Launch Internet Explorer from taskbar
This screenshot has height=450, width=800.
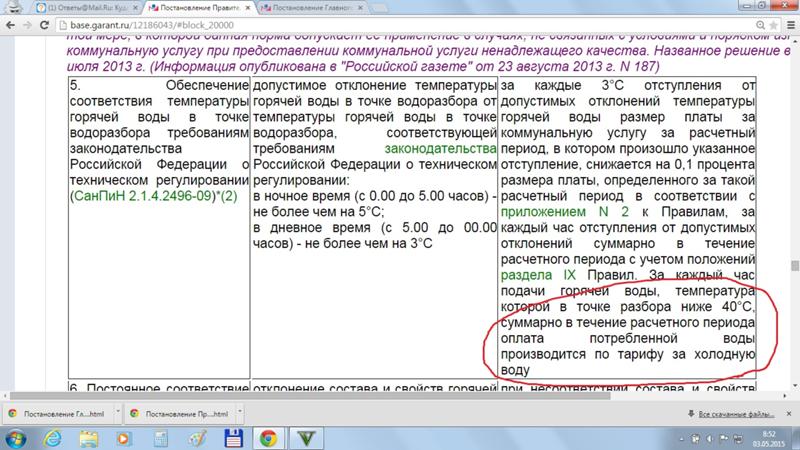[52, 439]
